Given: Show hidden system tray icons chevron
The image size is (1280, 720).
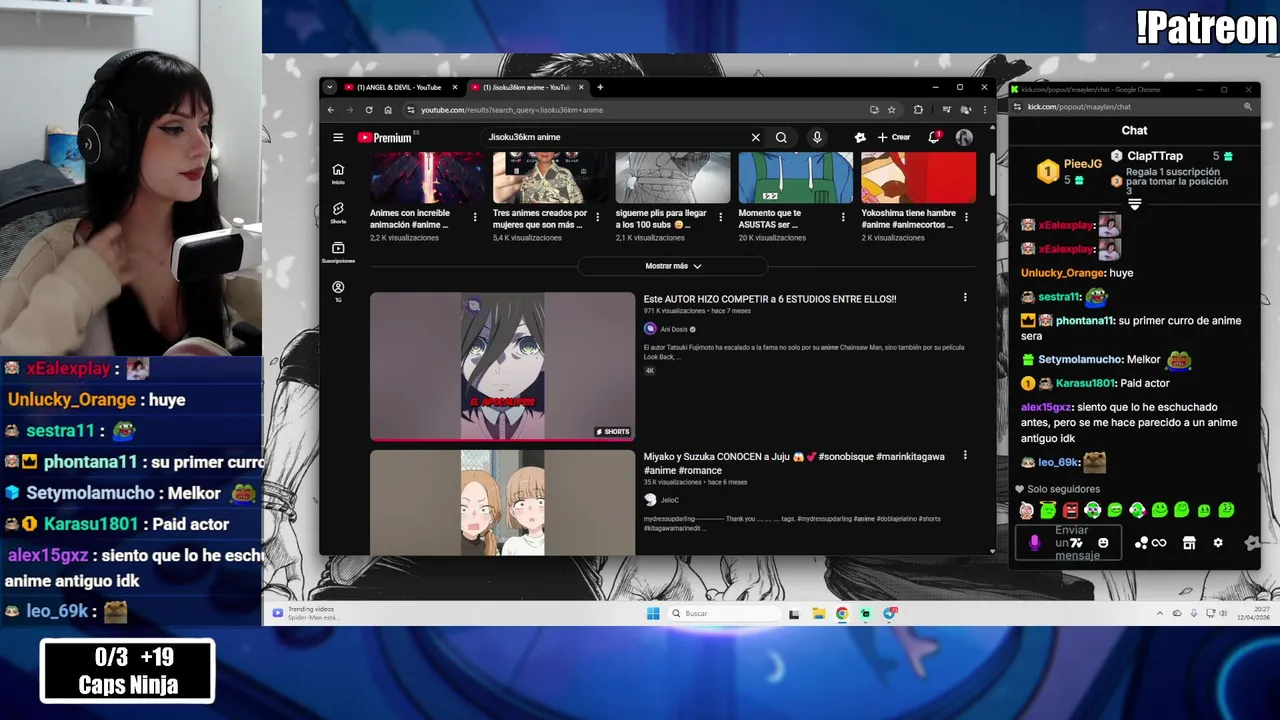Looking at the screenshot, I should tap(1160, 614).
